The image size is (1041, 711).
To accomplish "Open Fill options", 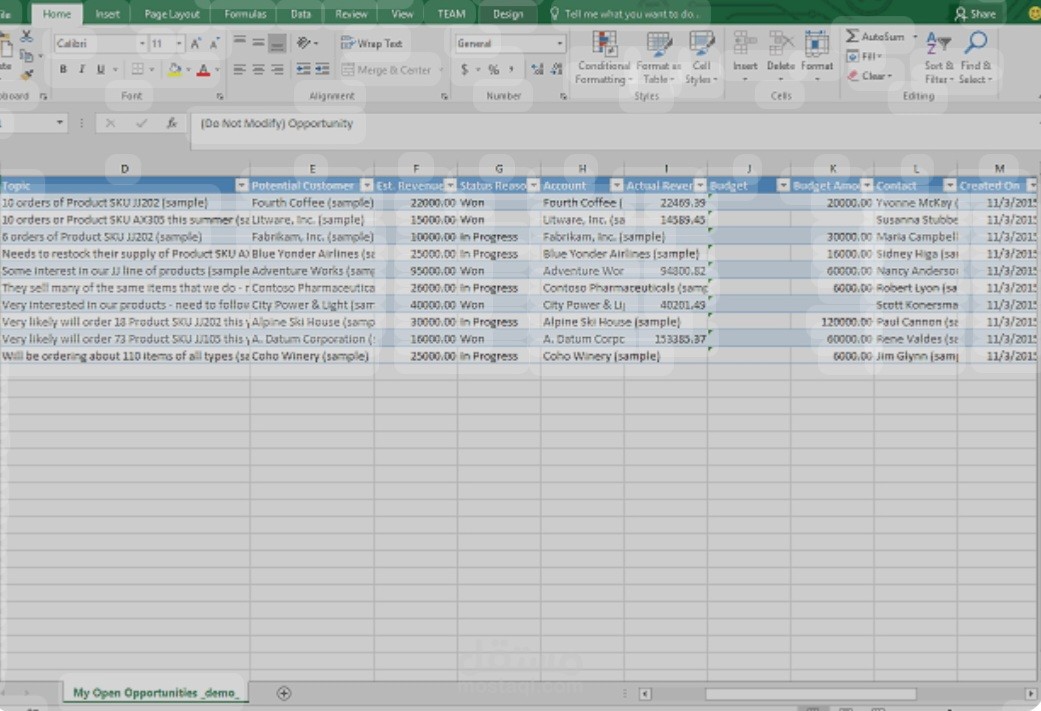I will pyautogui.click(x=865, y=56).
